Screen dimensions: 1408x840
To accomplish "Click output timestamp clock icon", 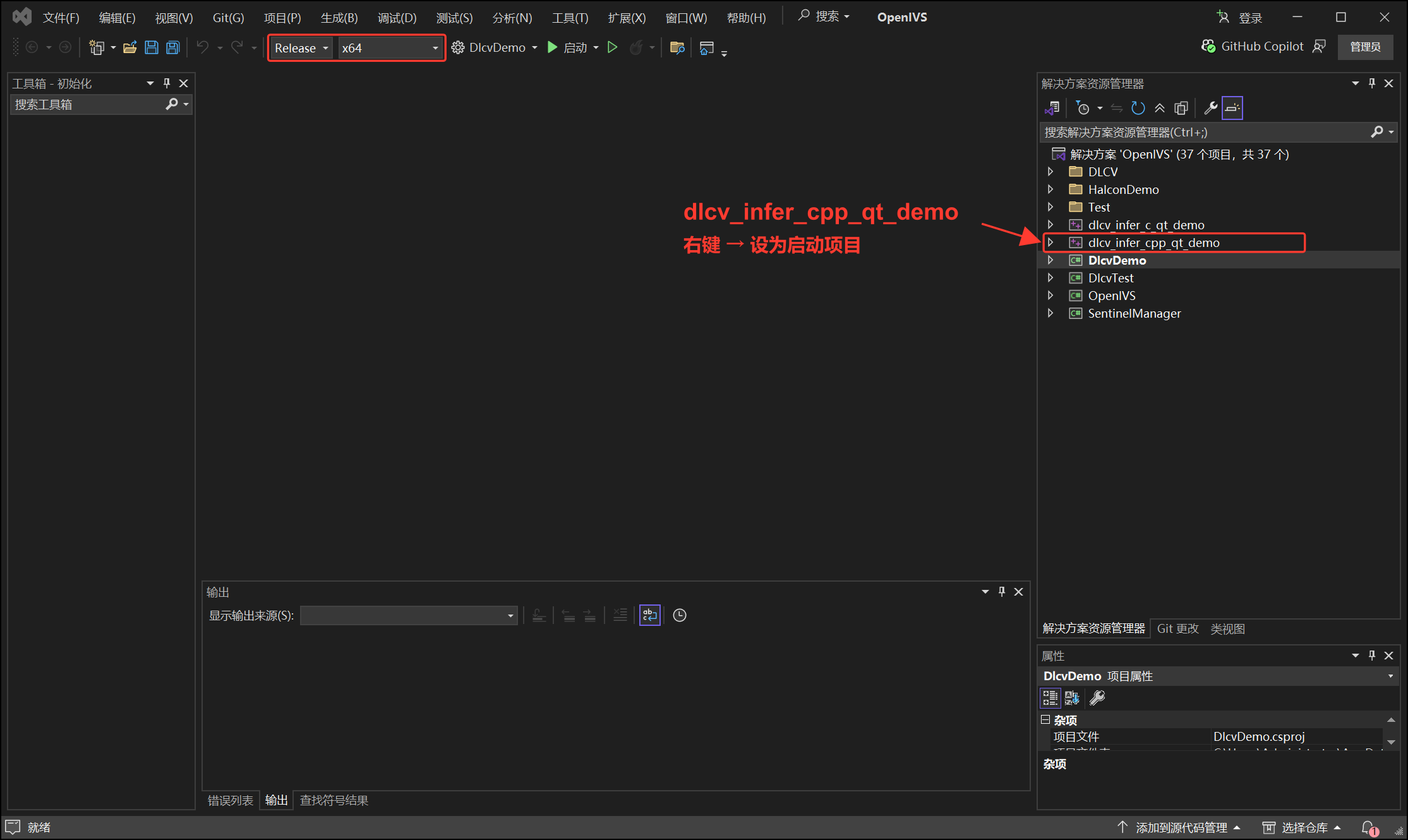I will 680,615.
